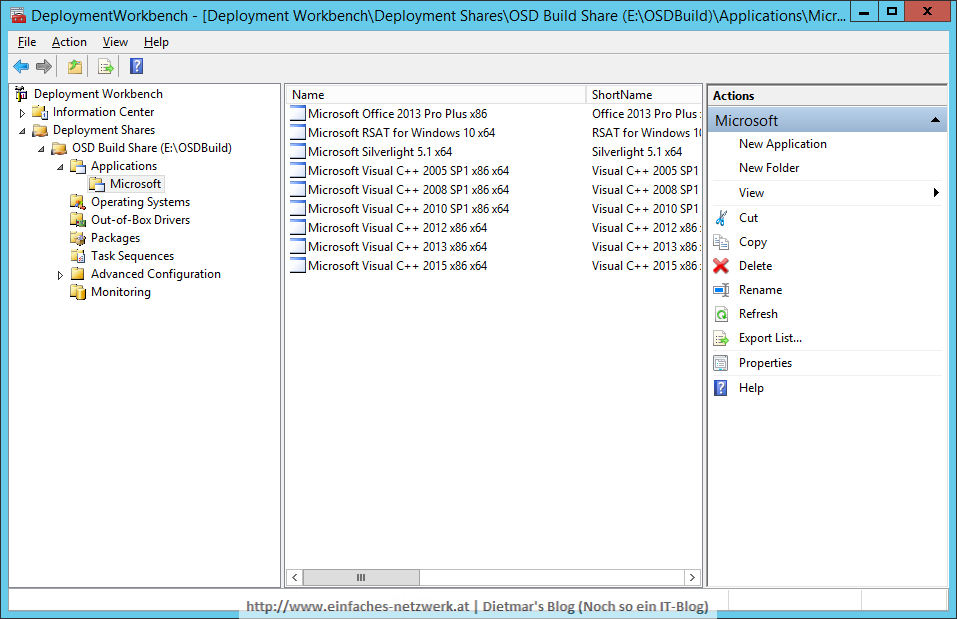Select Task Sequences label in tree

[x=132, y=256]
